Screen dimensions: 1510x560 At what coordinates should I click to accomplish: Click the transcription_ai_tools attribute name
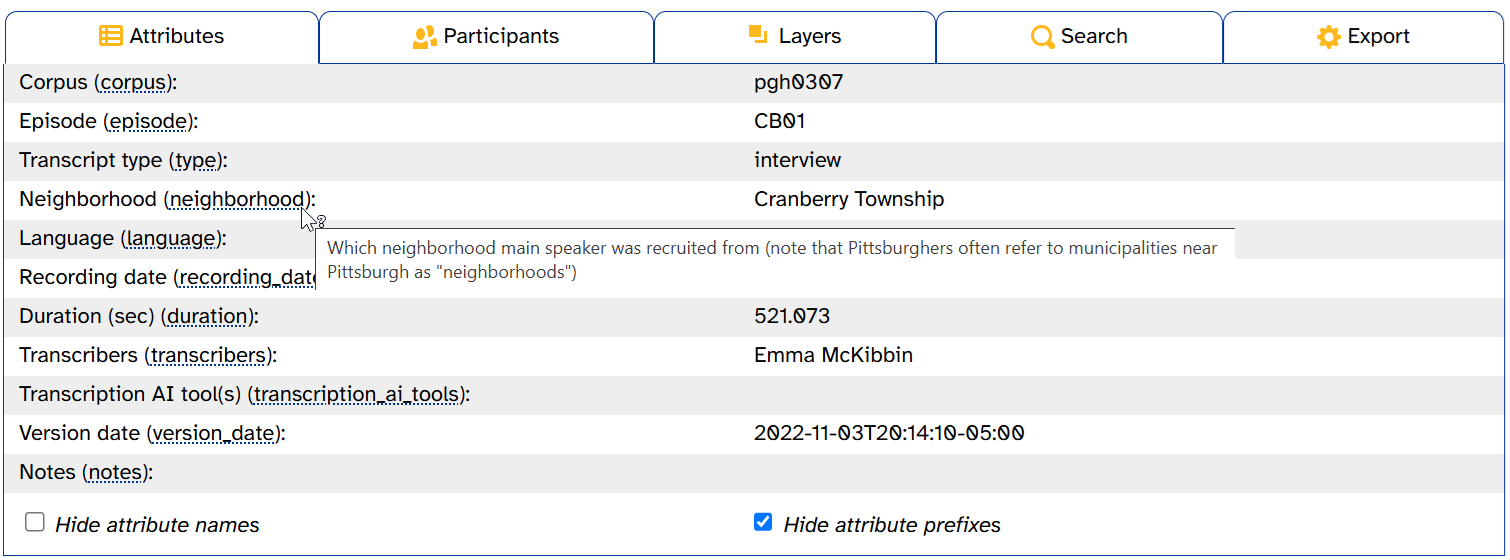[x=357, y=395]
